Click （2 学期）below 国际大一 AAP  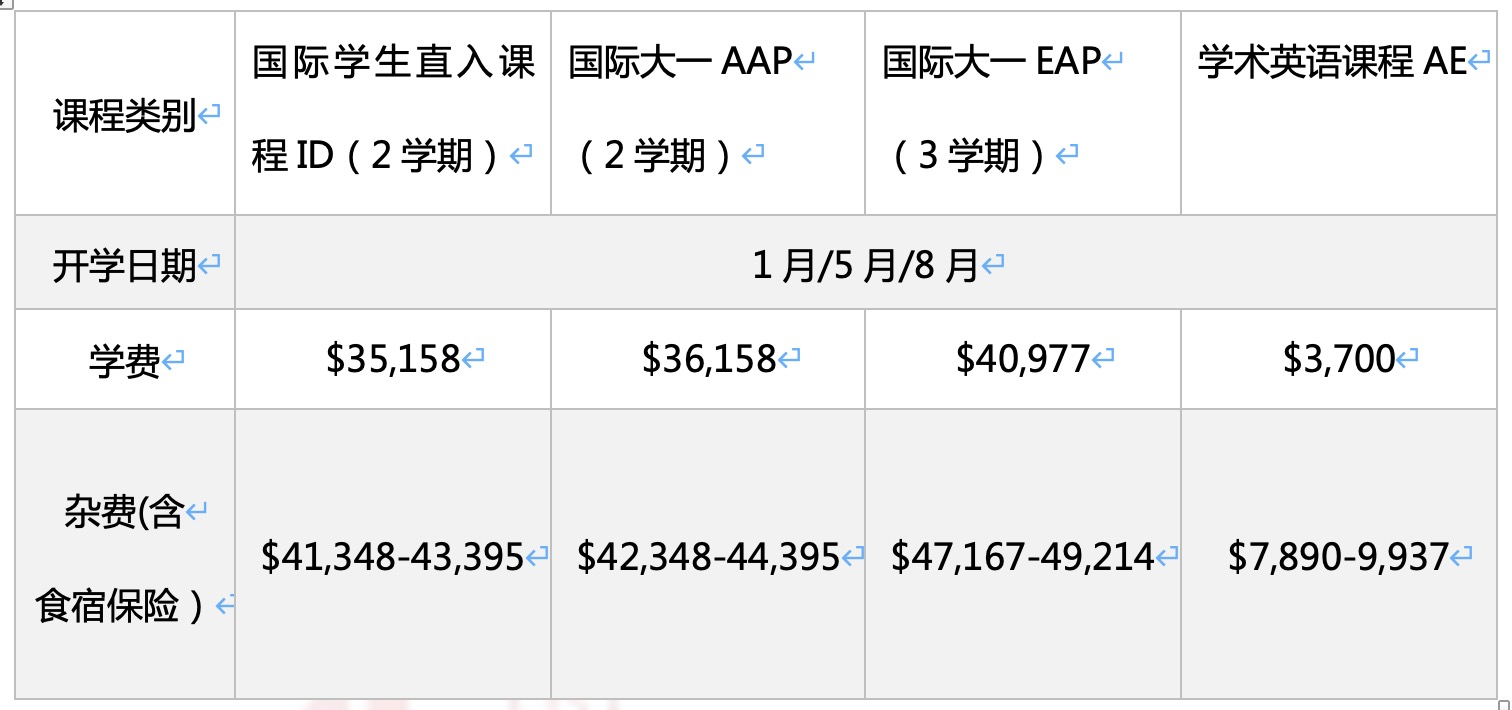[656, 156]
